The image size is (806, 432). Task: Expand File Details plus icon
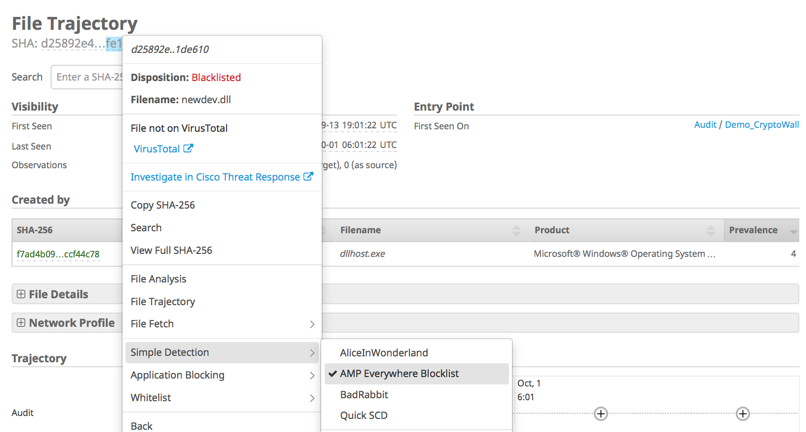21,294
